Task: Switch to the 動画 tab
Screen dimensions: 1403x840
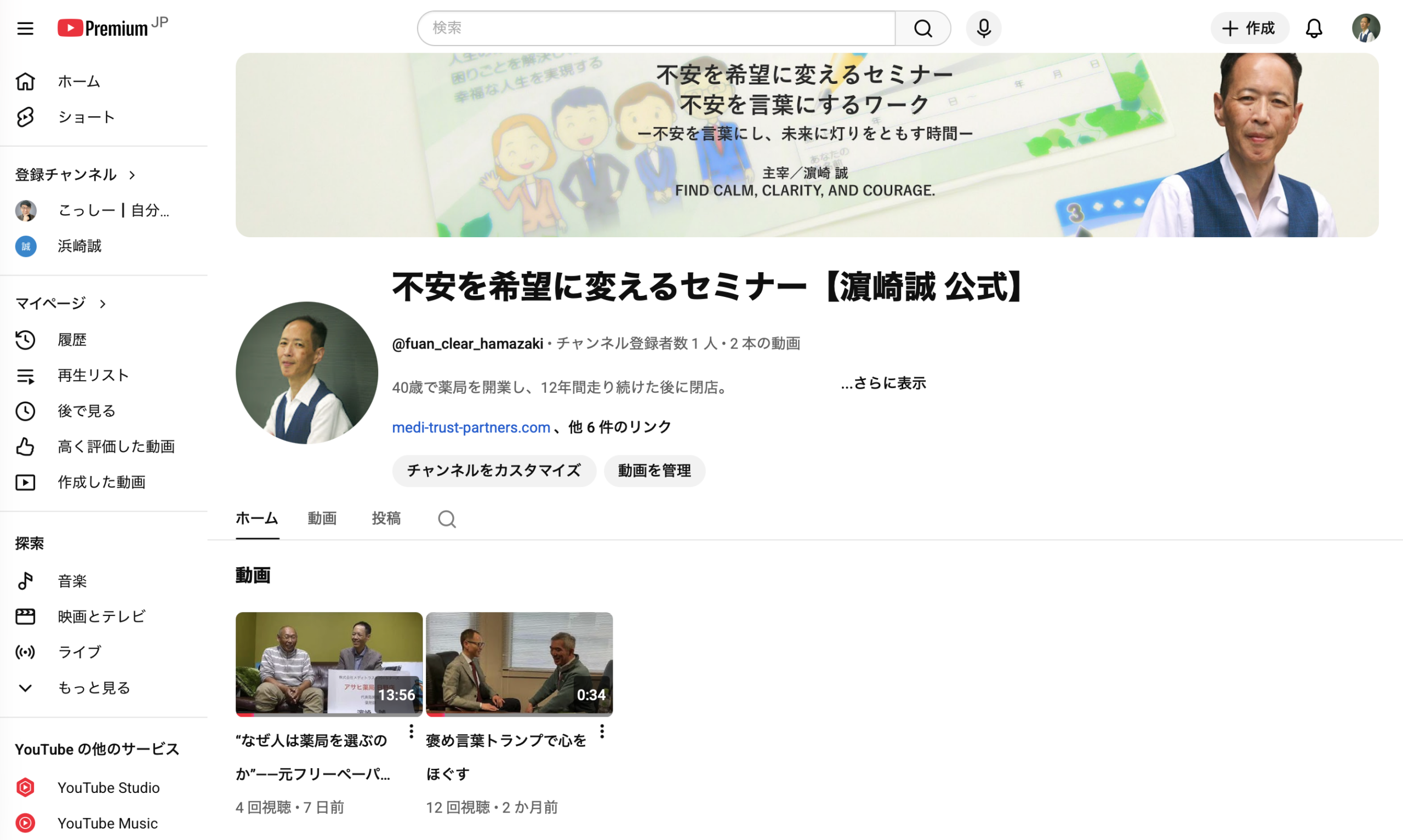Action: click(322, 518)
